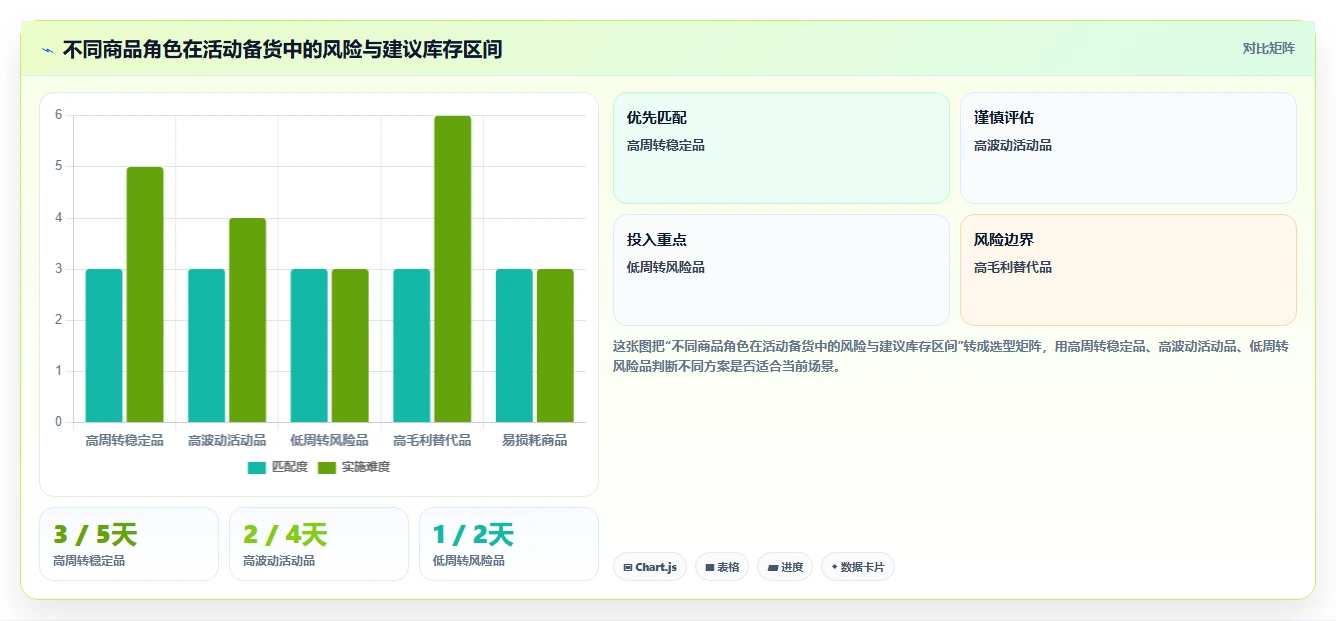This screenshot has width=1336, height=621.
Task: Click the main title 不同商品角色在活动备货中的风险与建议库存区间
Action: [282, 49]
